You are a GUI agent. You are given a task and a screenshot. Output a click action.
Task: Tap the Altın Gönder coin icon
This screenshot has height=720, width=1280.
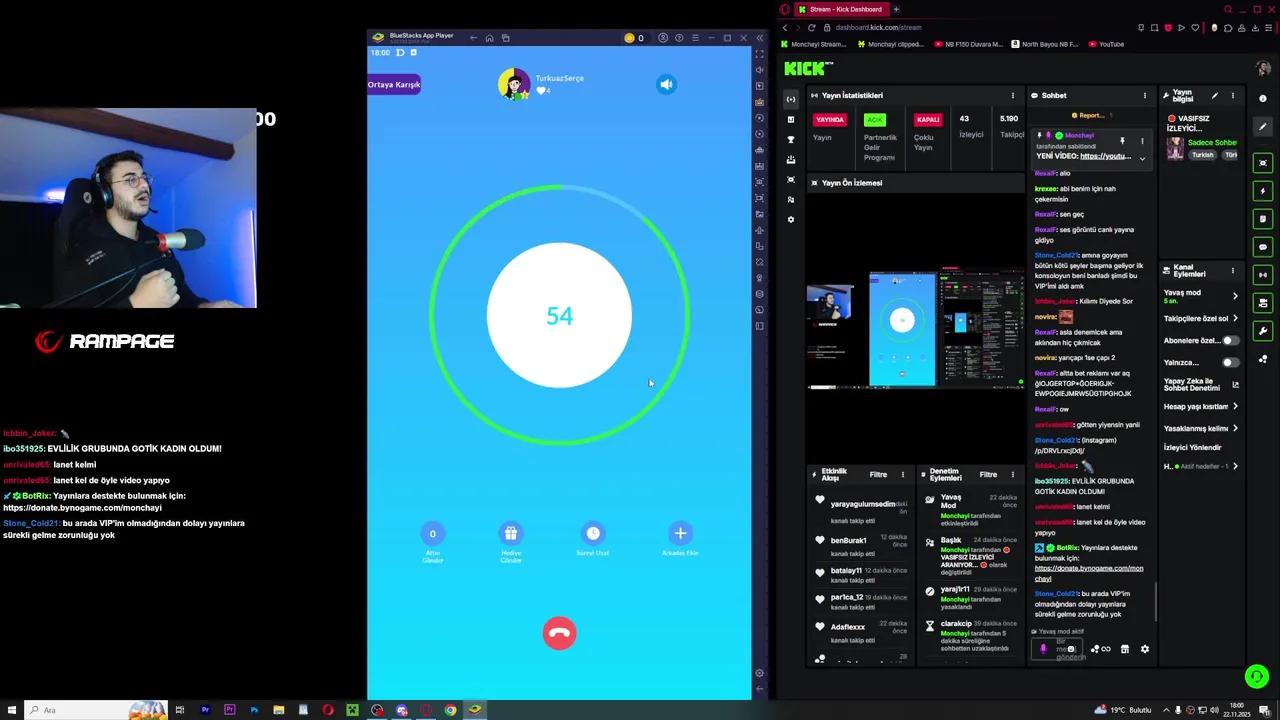432,533
